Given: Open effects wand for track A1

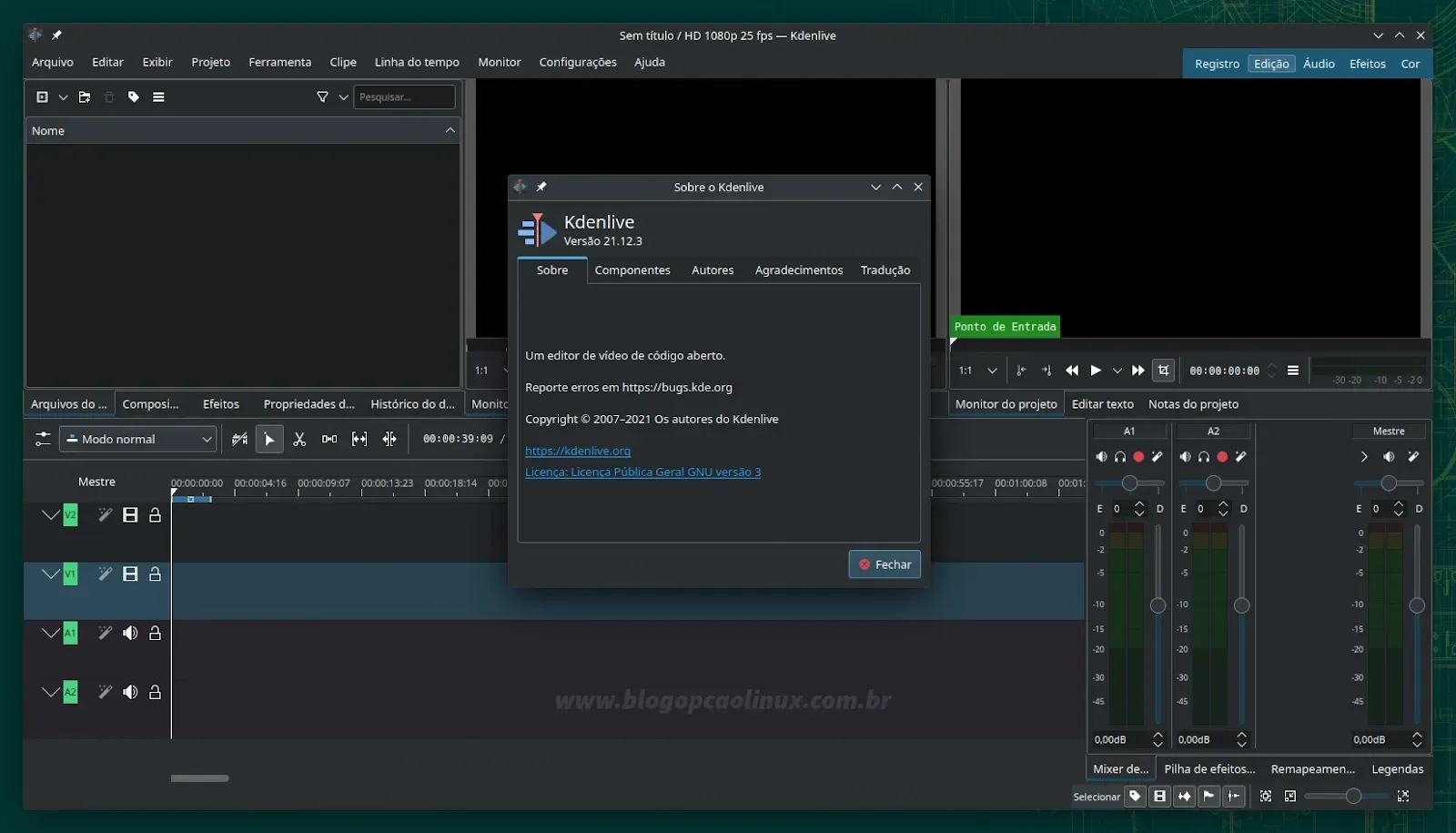Looking at the screenshot, I should tap(106, 633).
